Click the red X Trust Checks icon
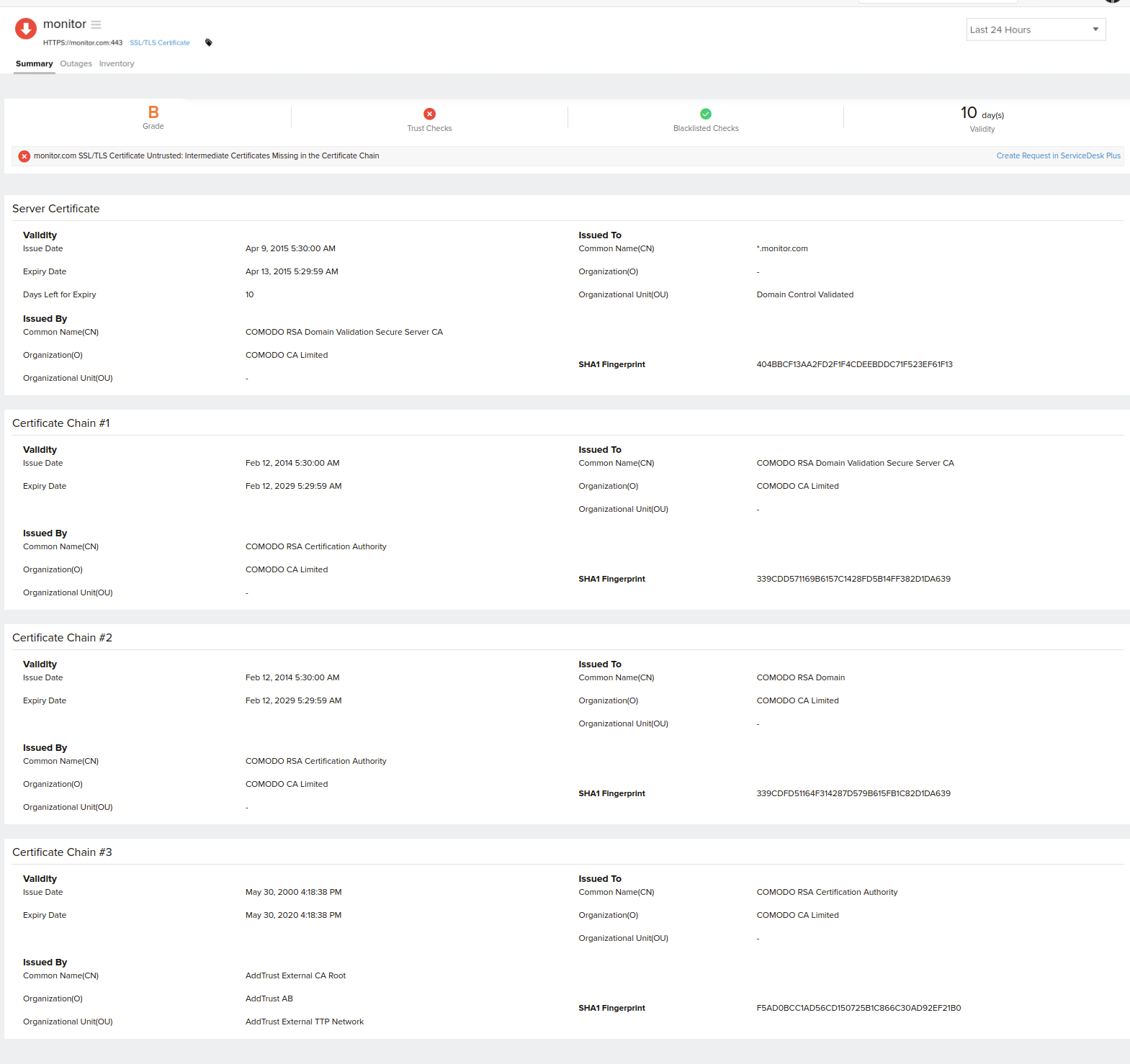 [x=429, y=114]
